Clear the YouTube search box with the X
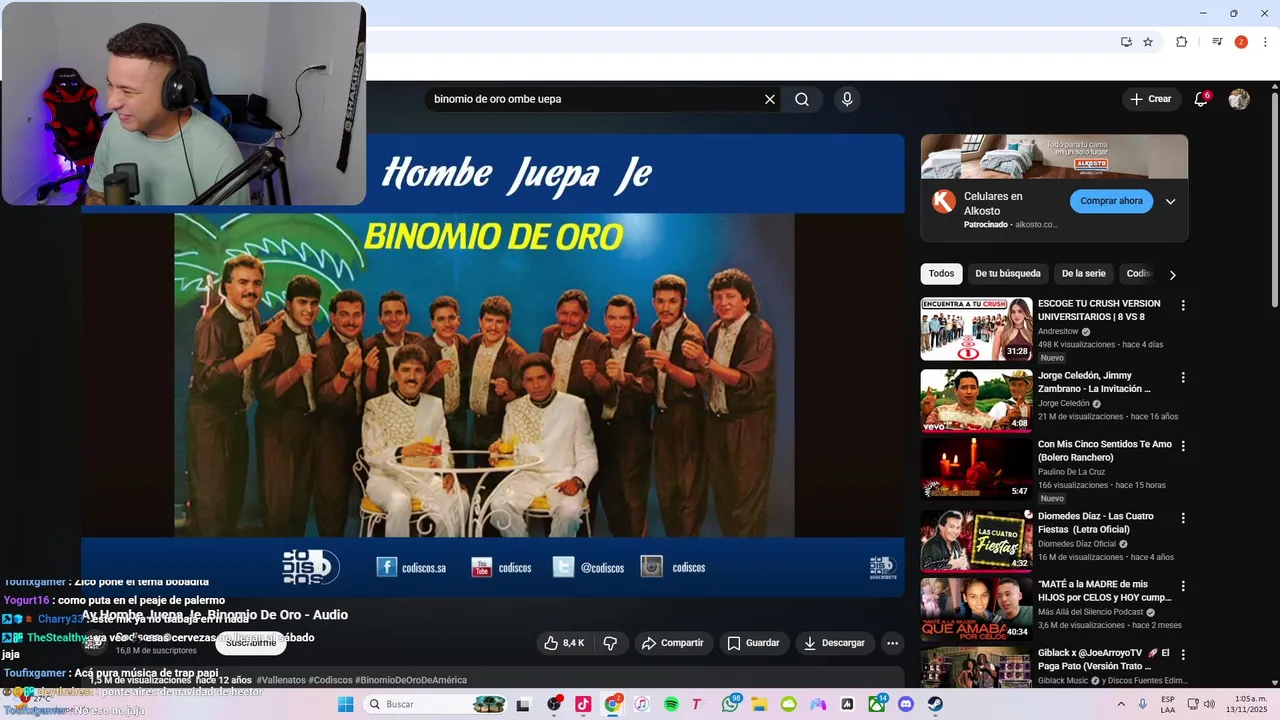Screen dimensions: 1280x720 (x=770, y=99)
